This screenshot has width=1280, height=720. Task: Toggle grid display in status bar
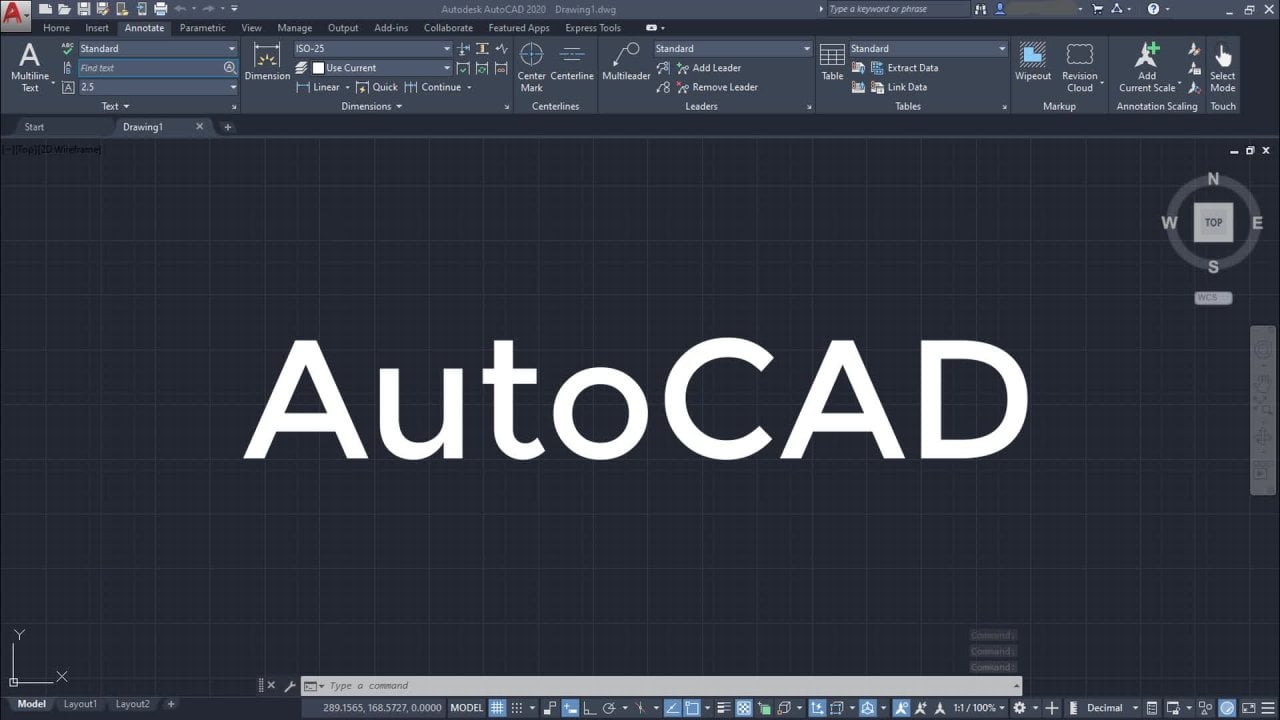497,708
